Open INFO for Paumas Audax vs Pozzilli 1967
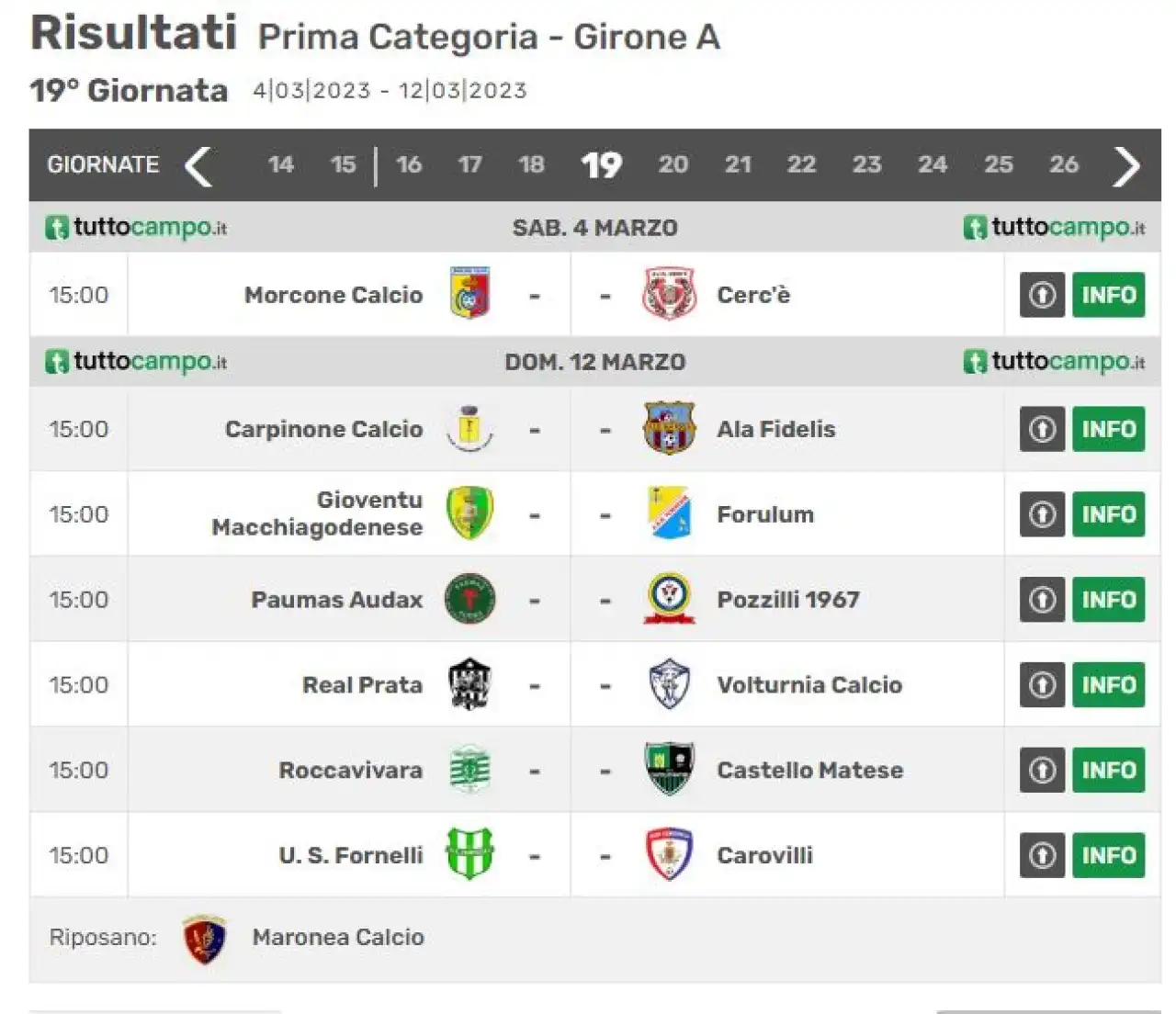 pos(1109,600)
